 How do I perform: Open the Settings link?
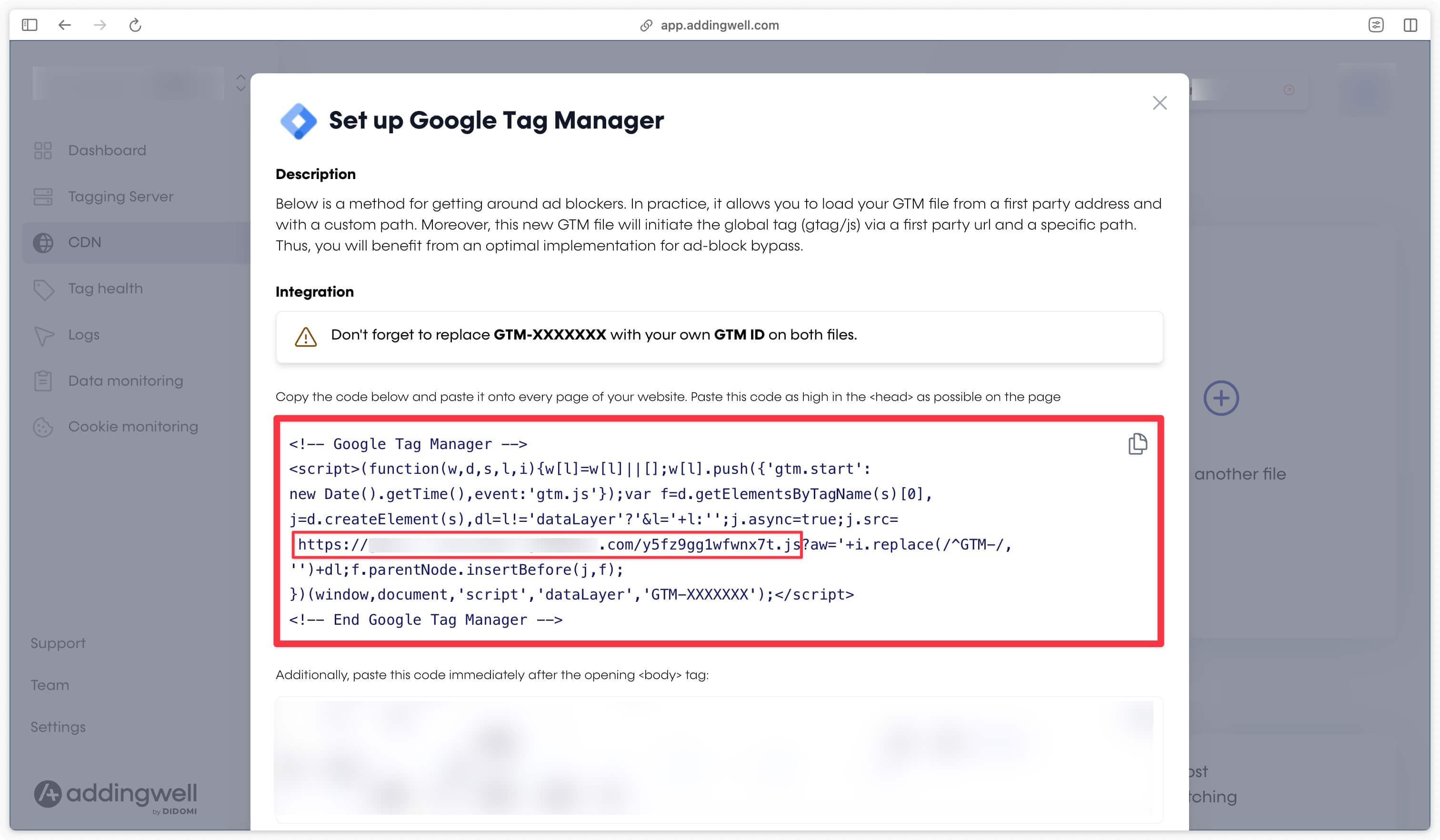click(x=58, y=728)
